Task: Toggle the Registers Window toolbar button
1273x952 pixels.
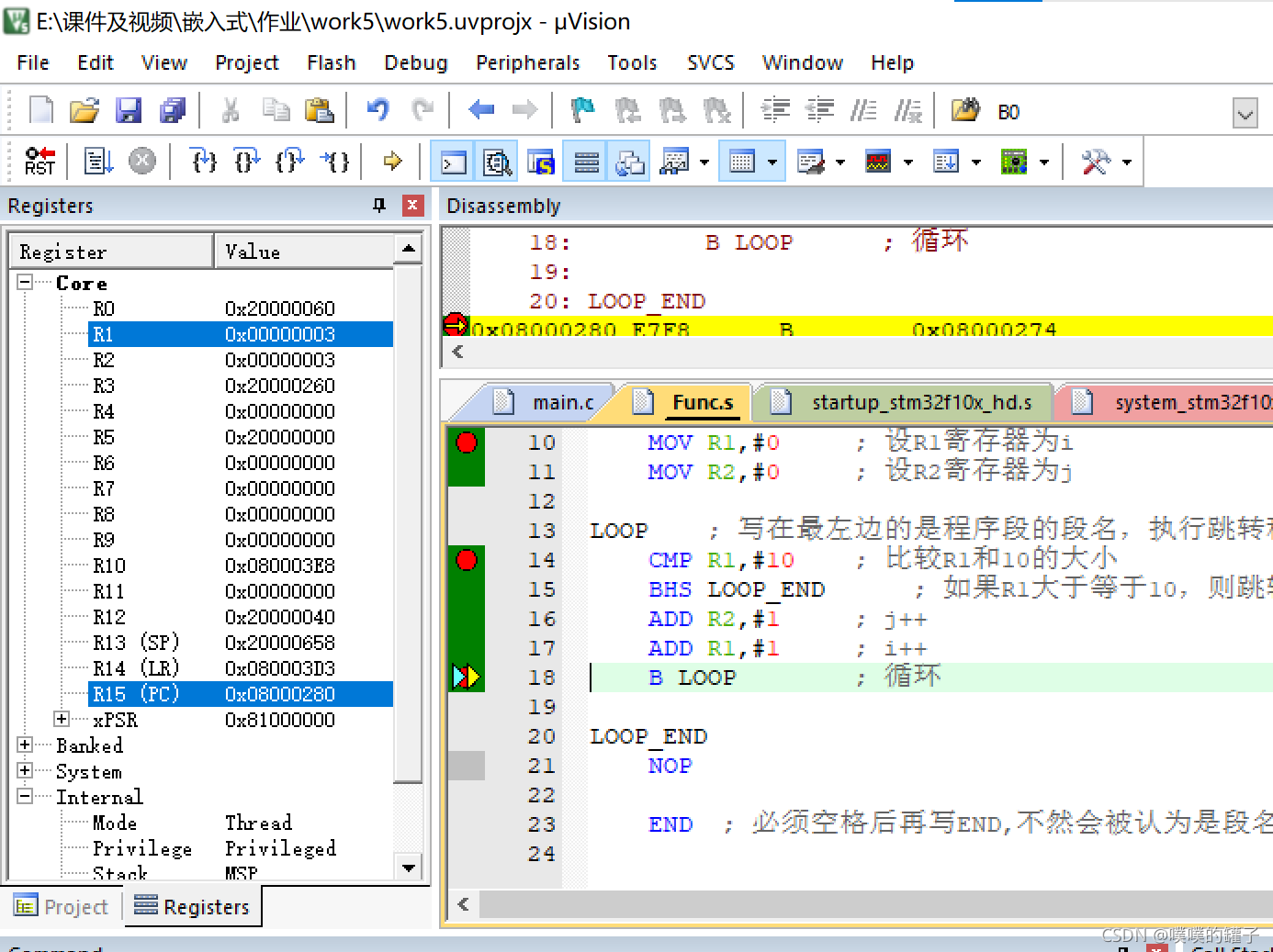Action: click(586, 162)
